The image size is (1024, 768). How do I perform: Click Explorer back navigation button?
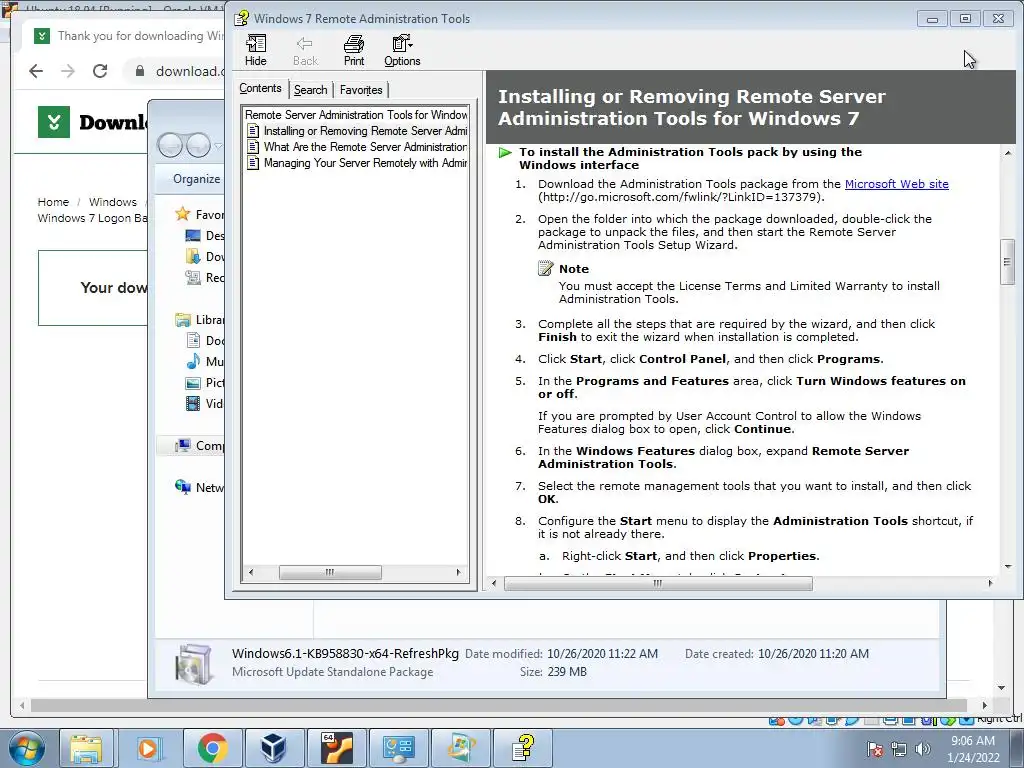coord(170,145)
